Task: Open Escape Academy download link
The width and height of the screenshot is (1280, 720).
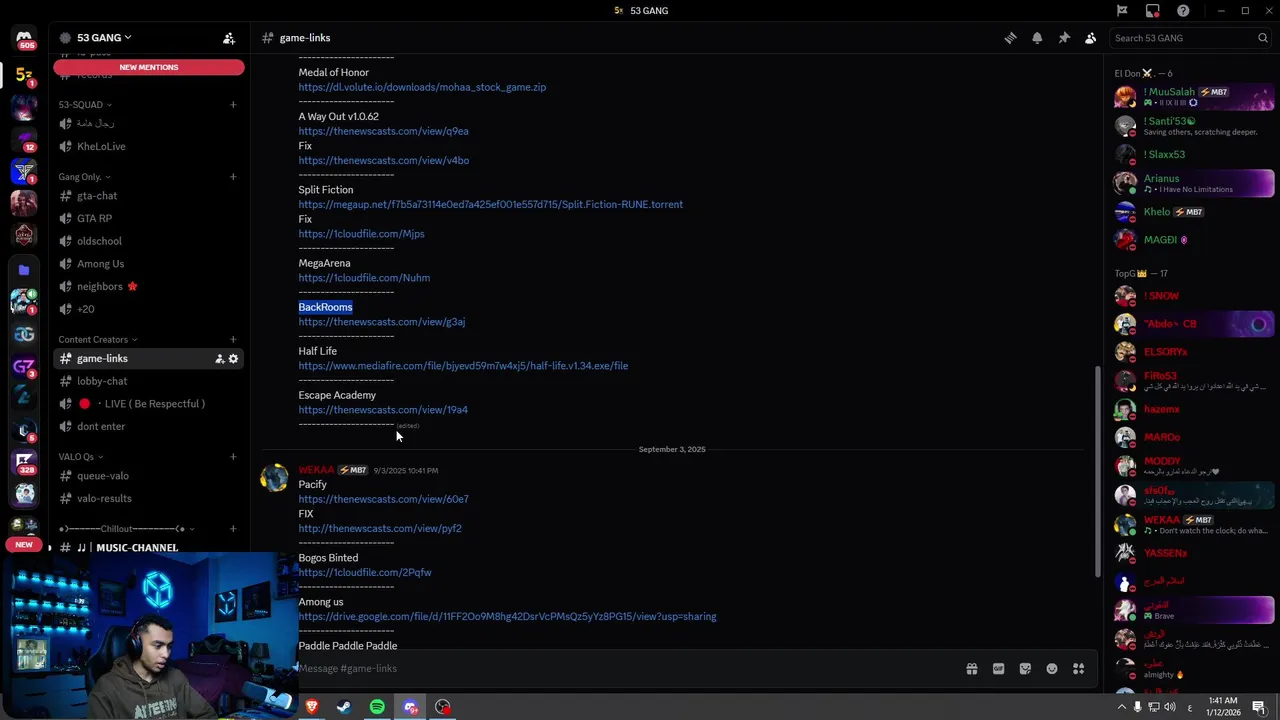Action: click(x=383, y=410)
